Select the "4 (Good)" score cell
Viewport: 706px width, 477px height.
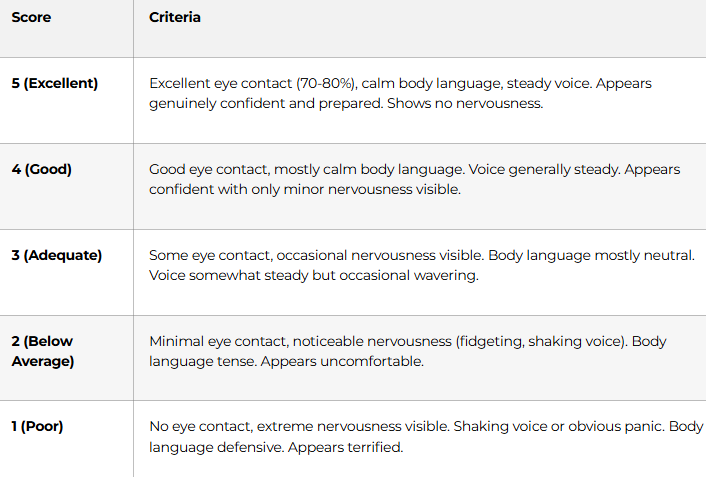41,169
